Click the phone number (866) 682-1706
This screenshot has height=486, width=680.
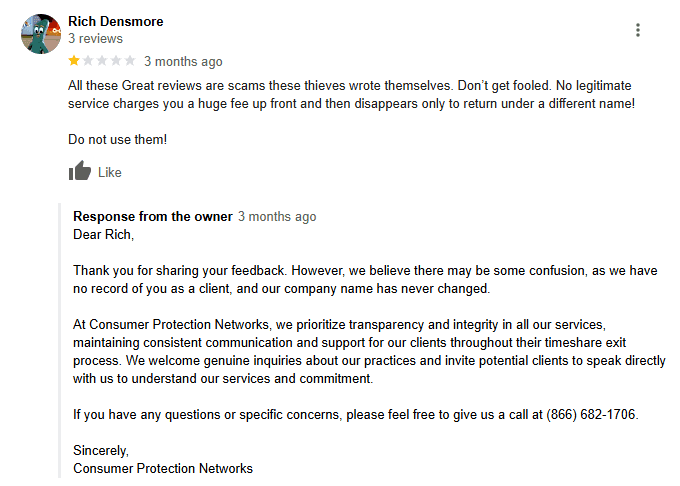click(591, 414)
